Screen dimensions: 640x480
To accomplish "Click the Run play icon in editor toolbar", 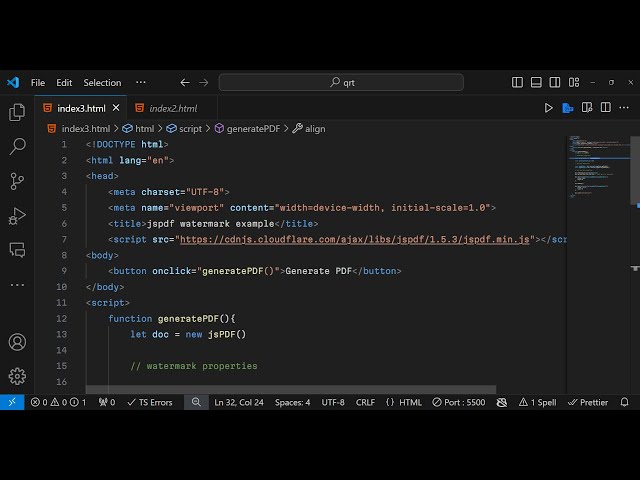I will point(549,108).
